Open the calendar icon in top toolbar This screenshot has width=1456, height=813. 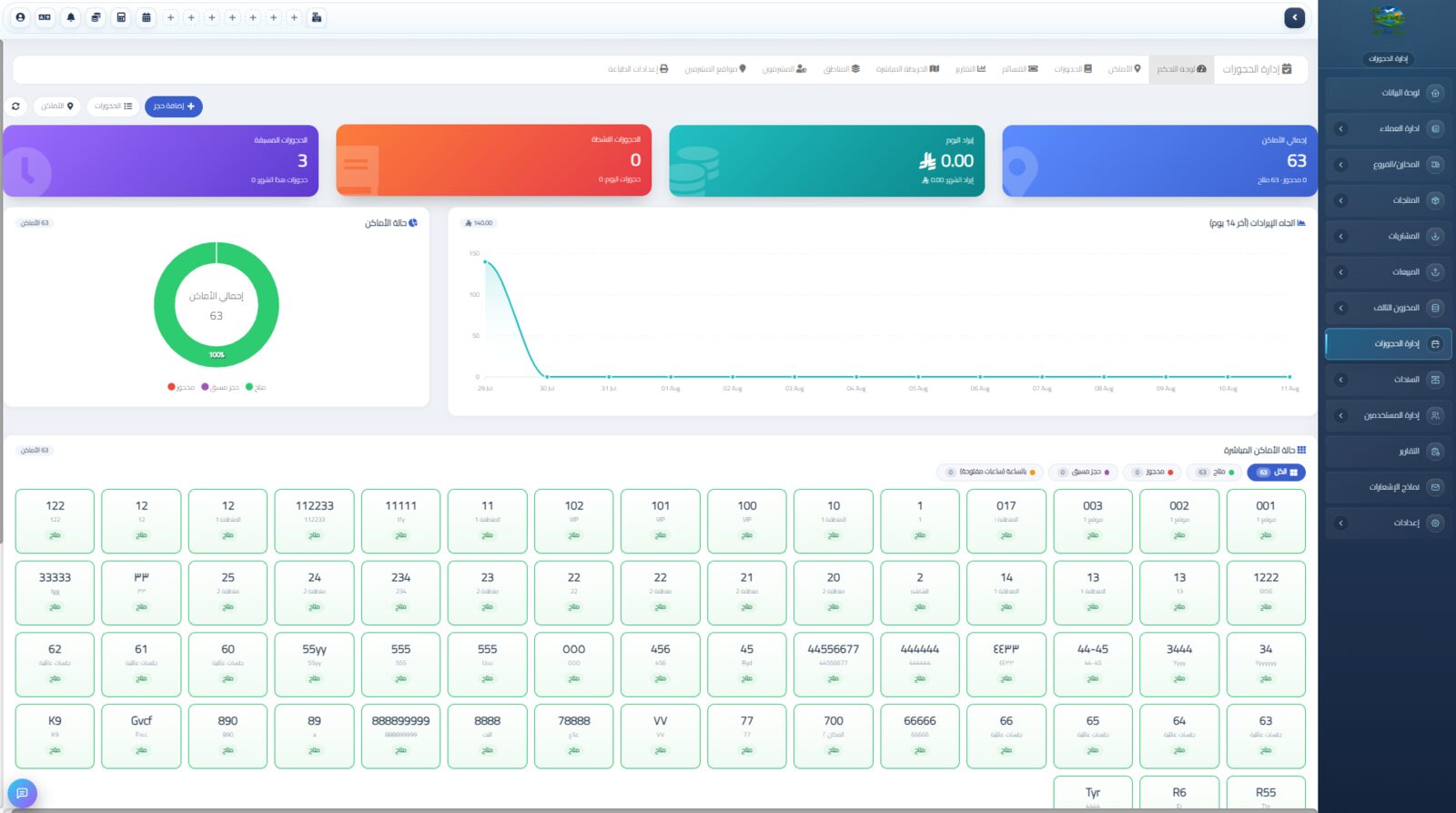tap(146, 17)
